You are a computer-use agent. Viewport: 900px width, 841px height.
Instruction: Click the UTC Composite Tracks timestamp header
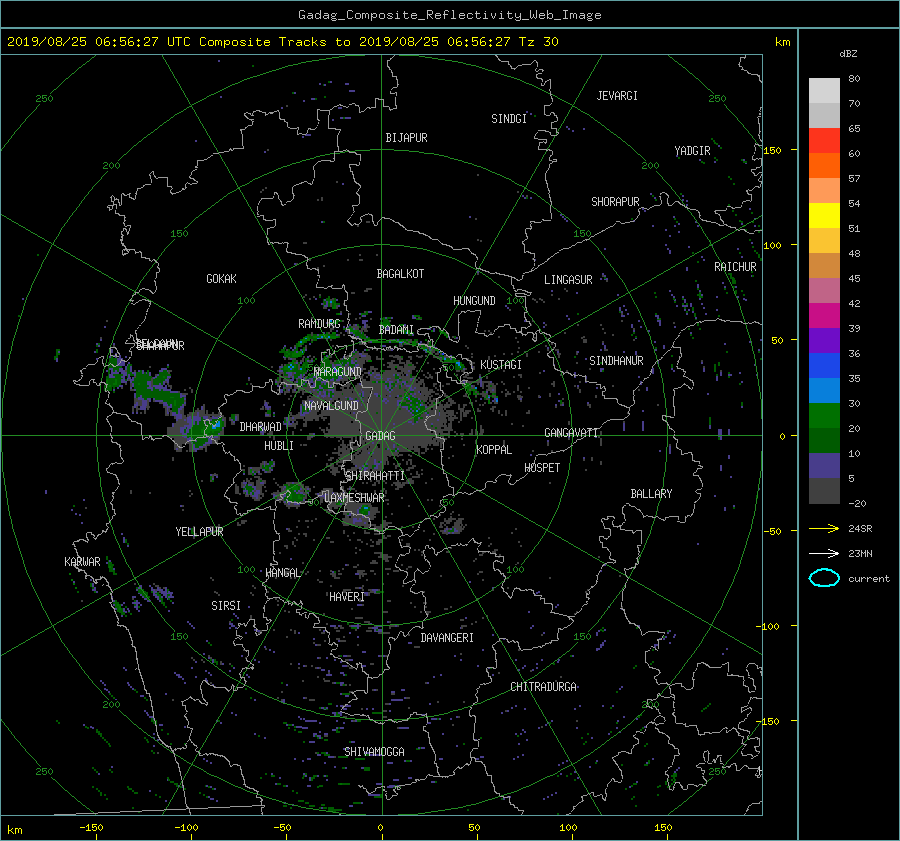point(282,42)
